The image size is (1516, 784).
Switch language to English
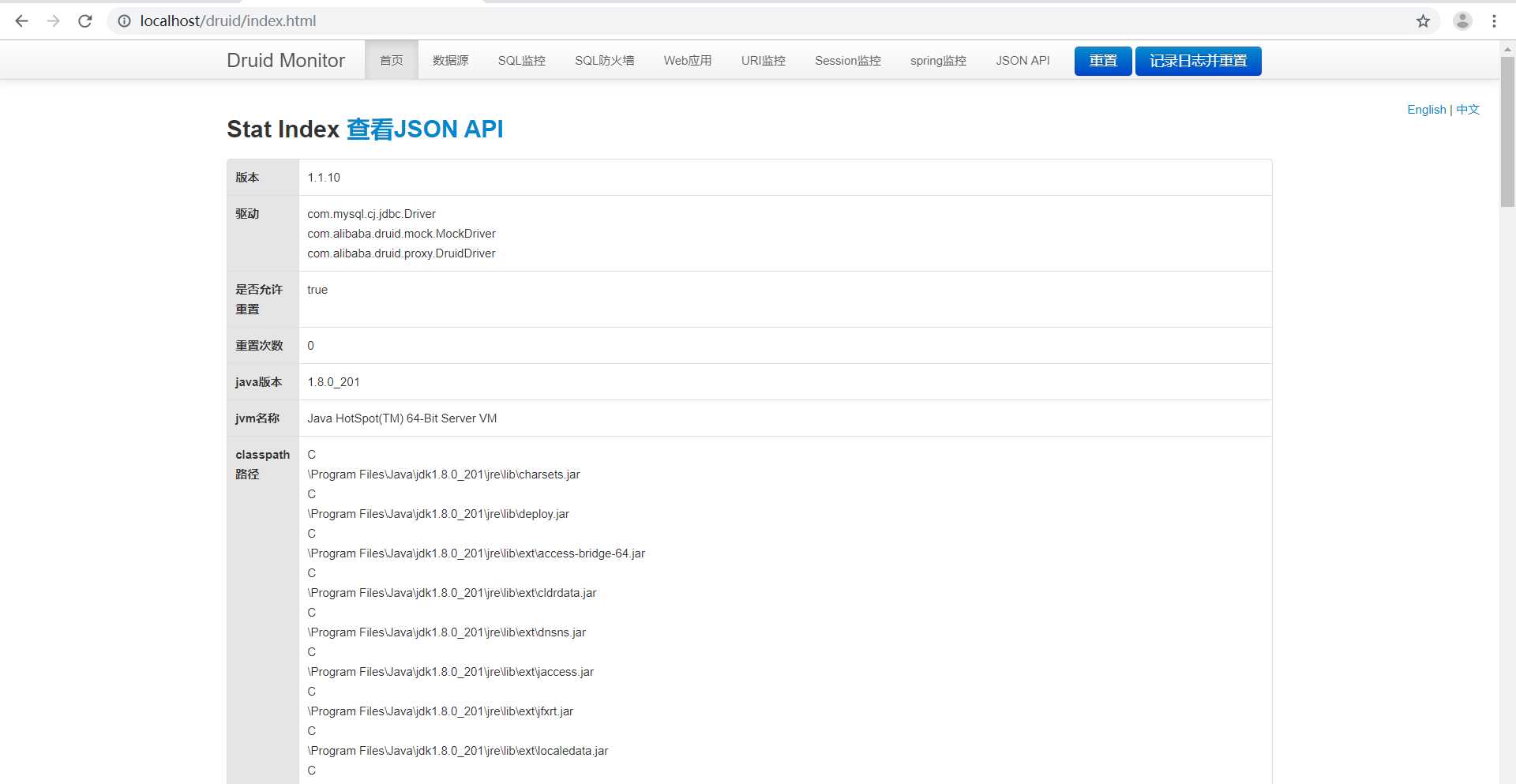[x=1426, y=110]
